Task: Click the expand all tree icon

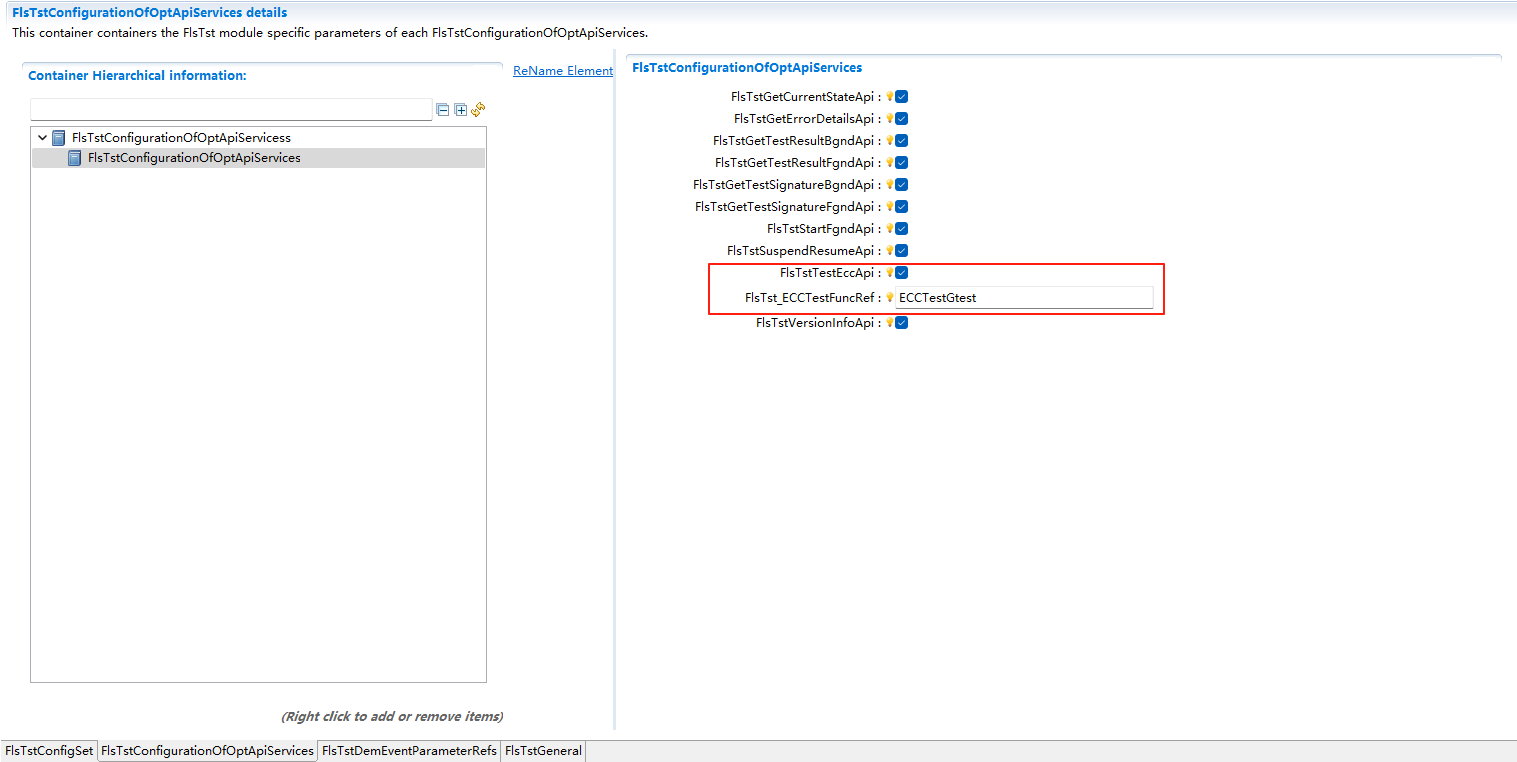Action: [x=460, y=109]
